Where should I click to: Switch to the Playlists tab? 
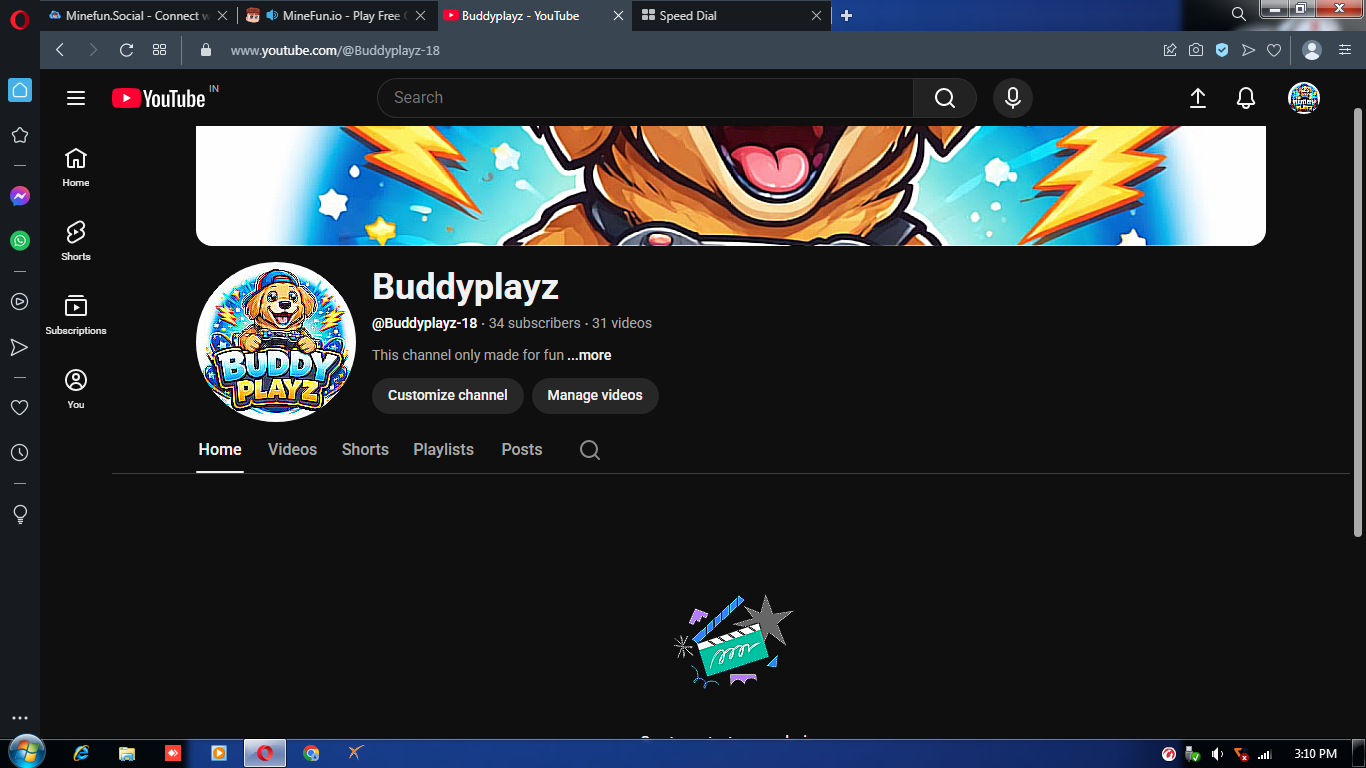pos(443,450)
